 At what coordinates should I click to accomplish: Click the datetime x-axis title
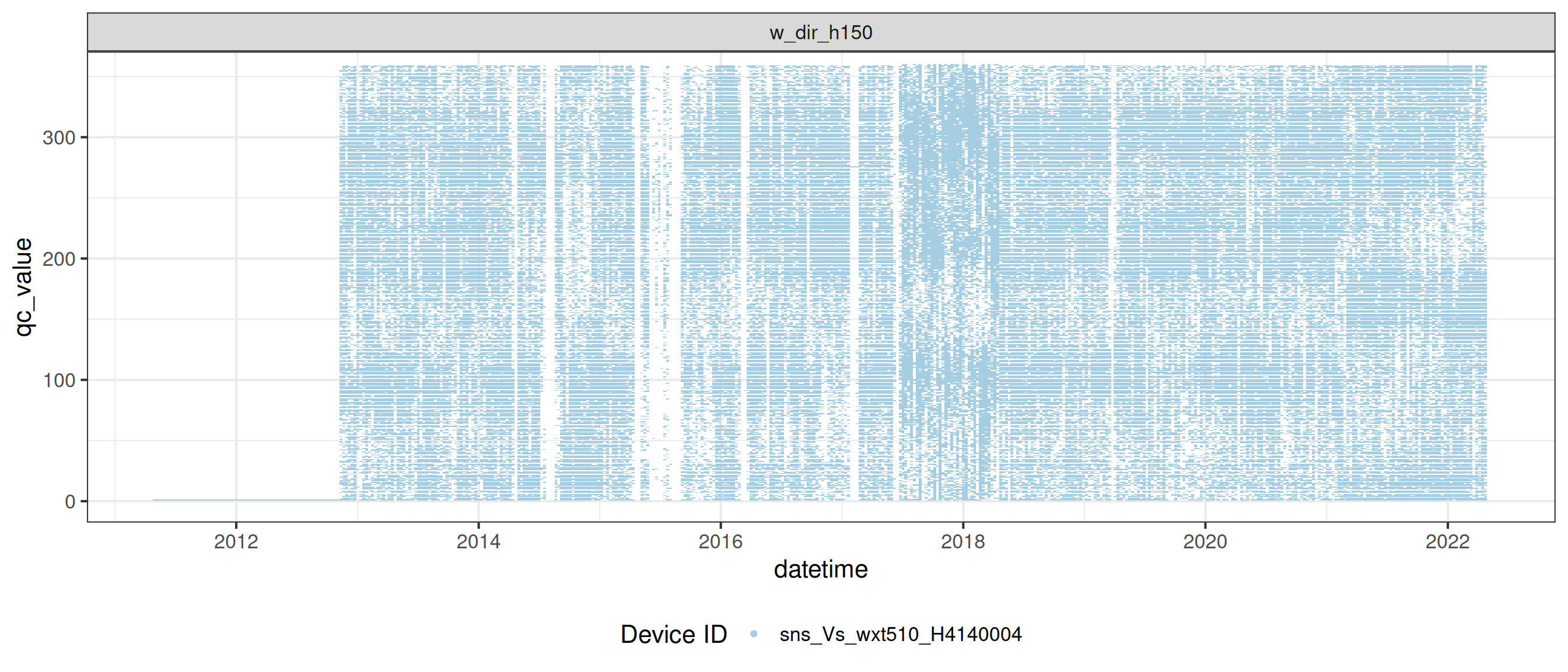pyautogui.click(x=821, y=569)
